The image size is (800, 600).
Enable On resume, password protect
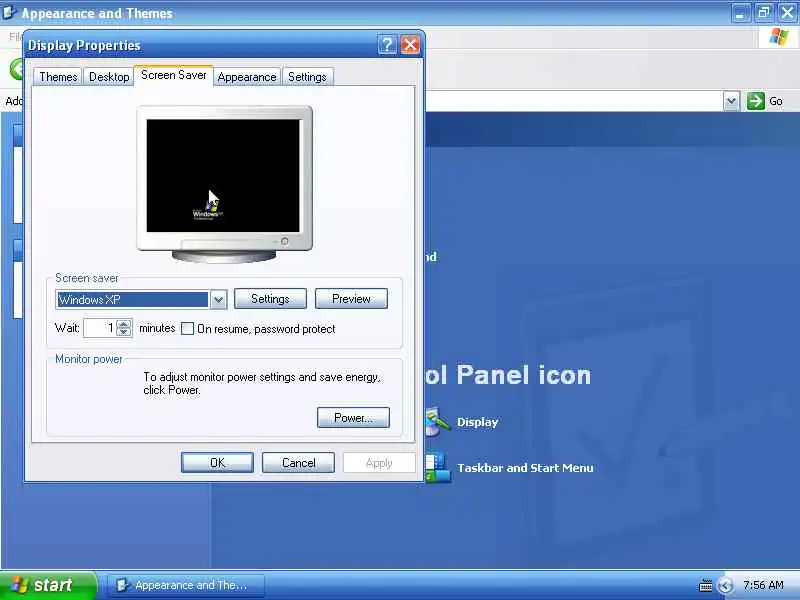click(x=188, y=329)
